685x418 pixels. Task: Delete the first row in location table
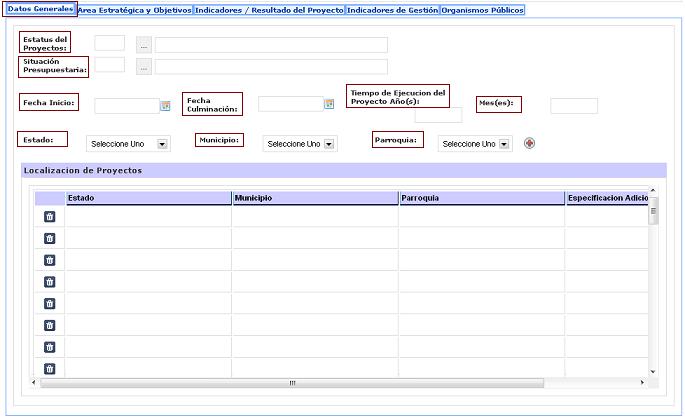(49, 216)
